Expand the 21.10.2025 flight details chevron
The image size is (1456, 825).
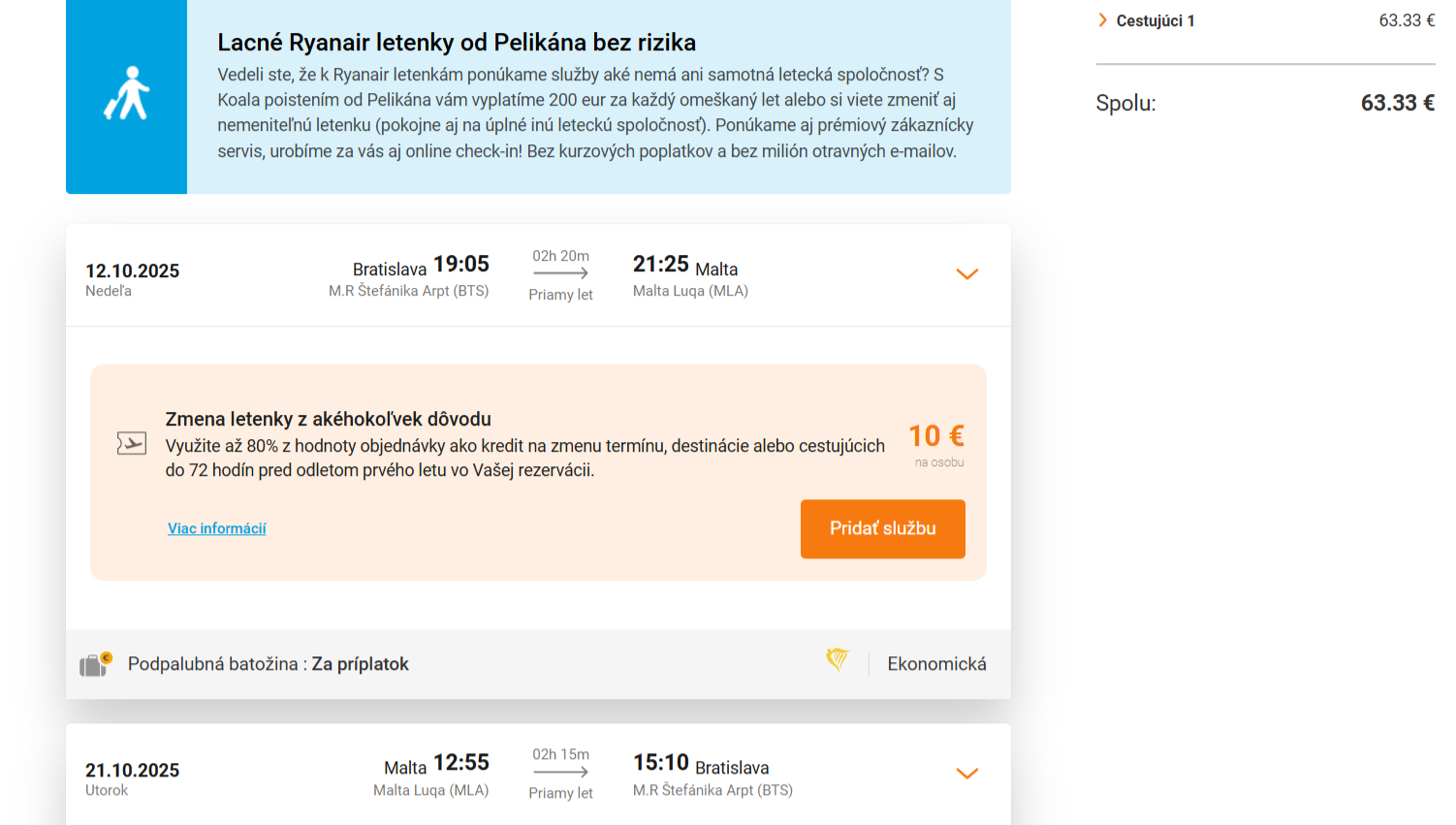(966, 774)
